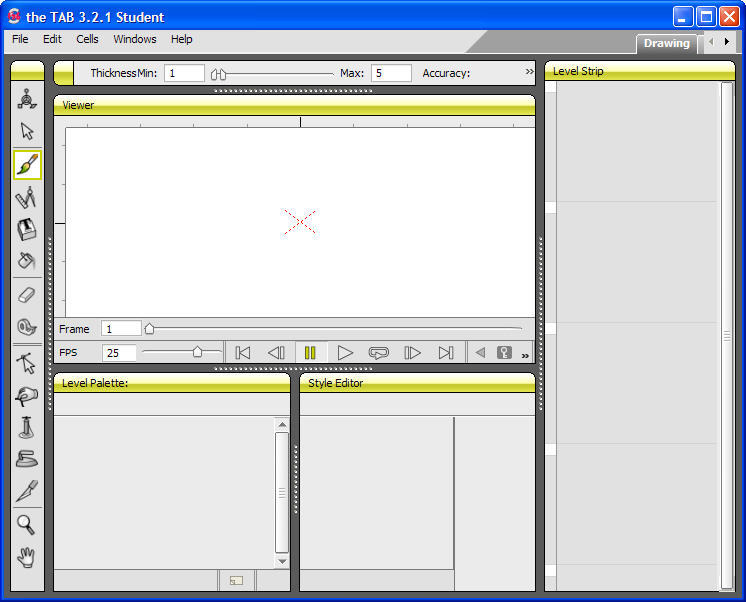This screenshot has height=602, width=746.
Task: Select the Paint Bucket fill tool
Action: click(27, 261)
